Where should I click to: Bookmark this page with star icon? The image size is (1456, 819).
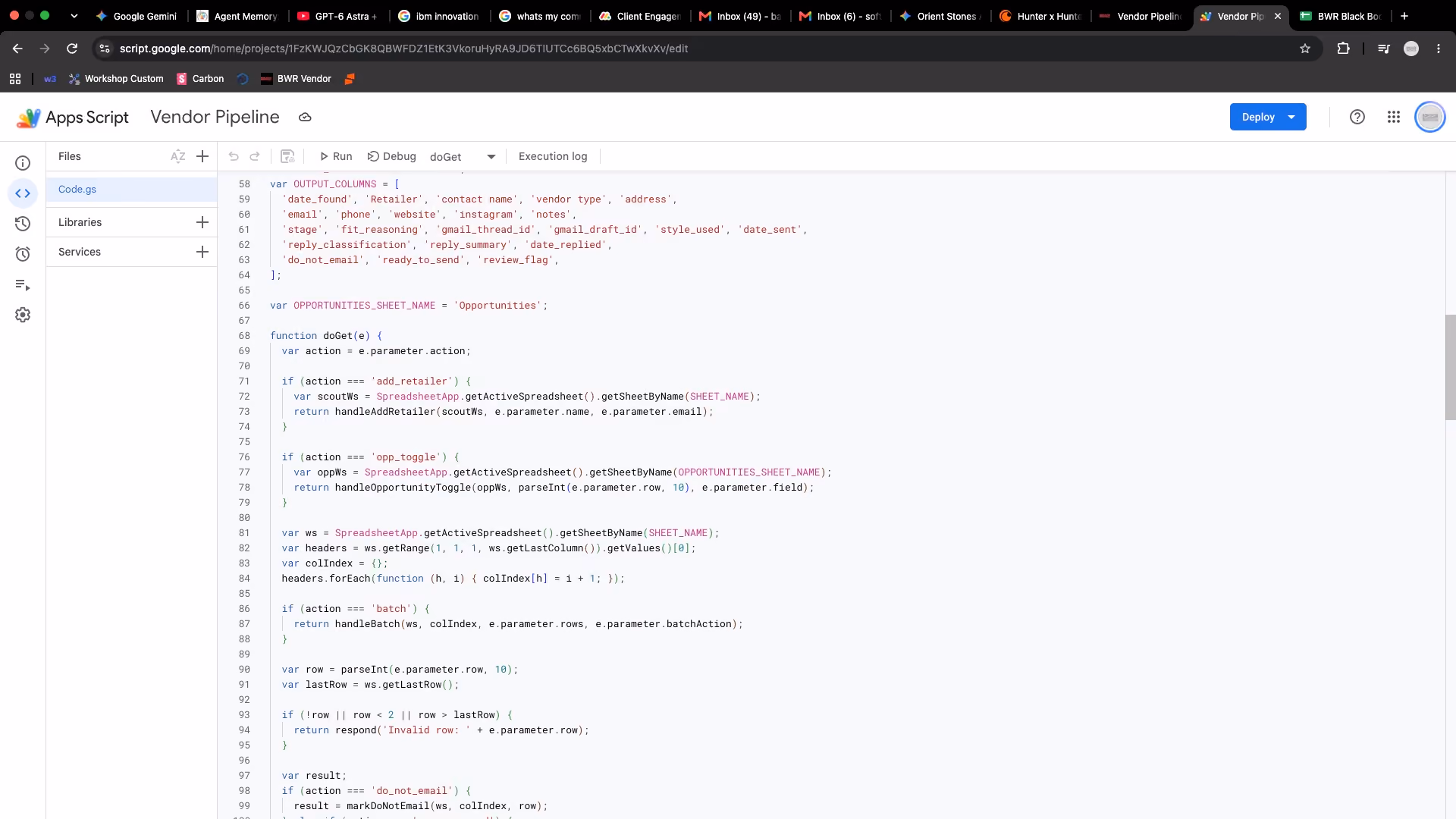(x=1305, y=49)
